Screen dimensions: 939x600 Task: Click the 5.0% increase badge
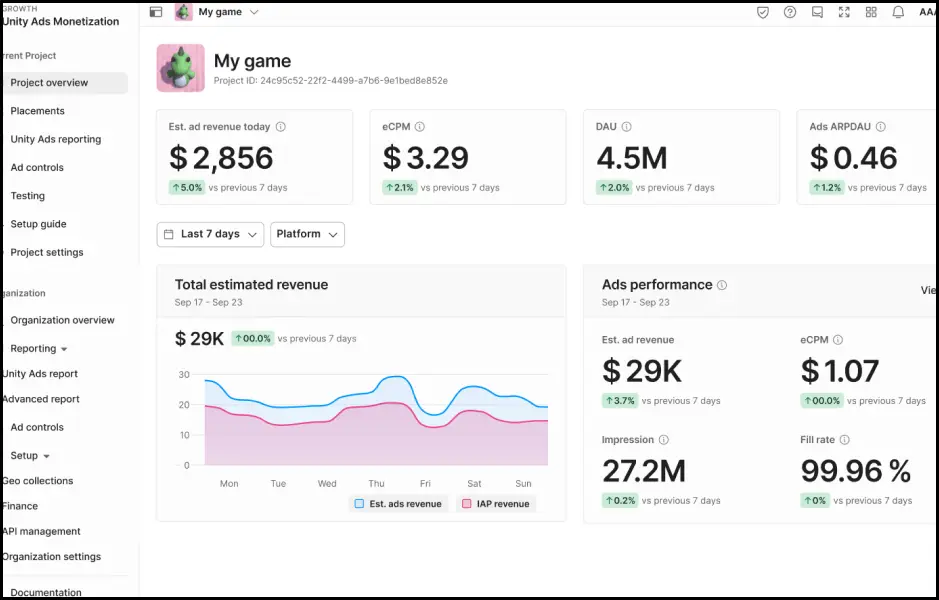(x=187, y=187)
